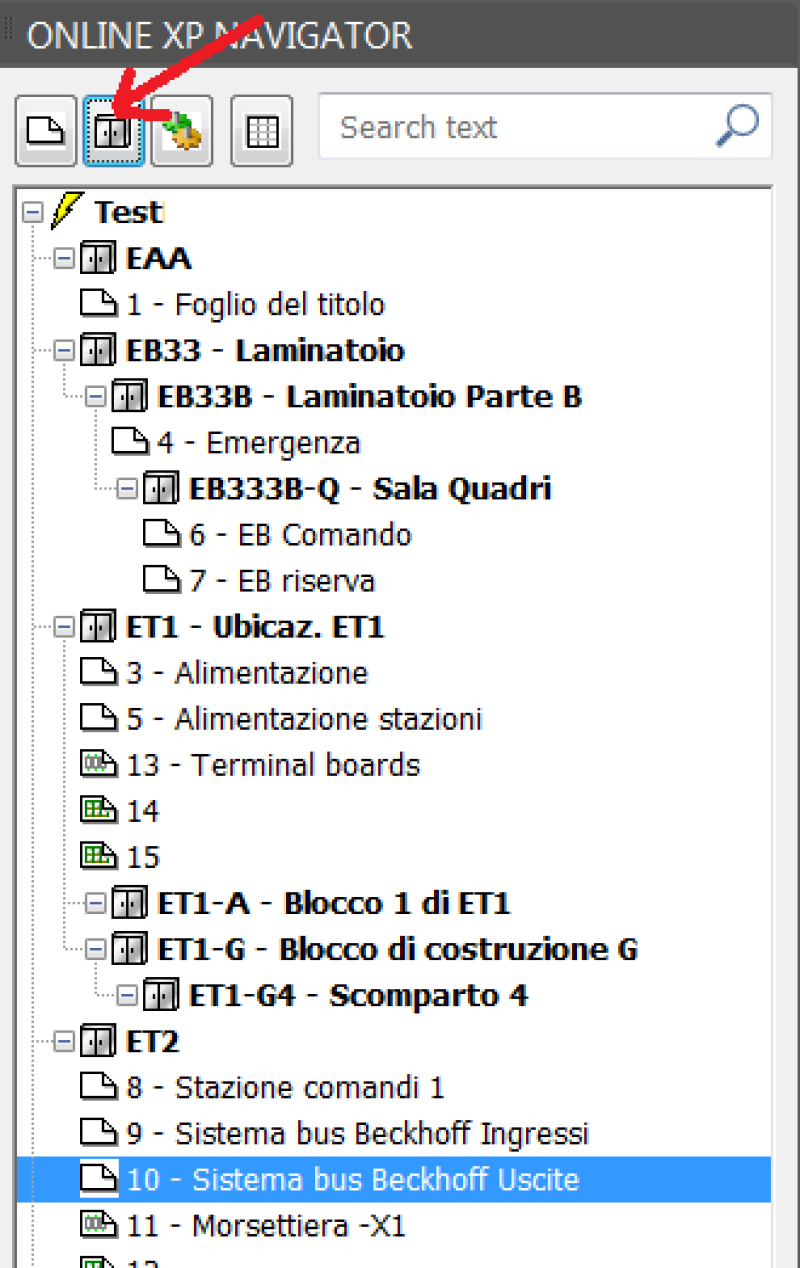
Task: Collapse ET1-G - Blocco di costruzione G
Action: click(96, 949)
